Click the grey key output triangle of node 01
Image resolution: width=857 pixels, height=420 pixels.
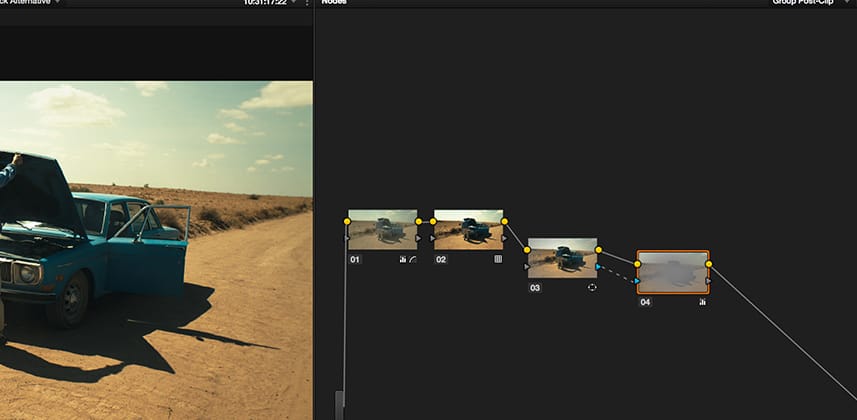click(419, 238)
